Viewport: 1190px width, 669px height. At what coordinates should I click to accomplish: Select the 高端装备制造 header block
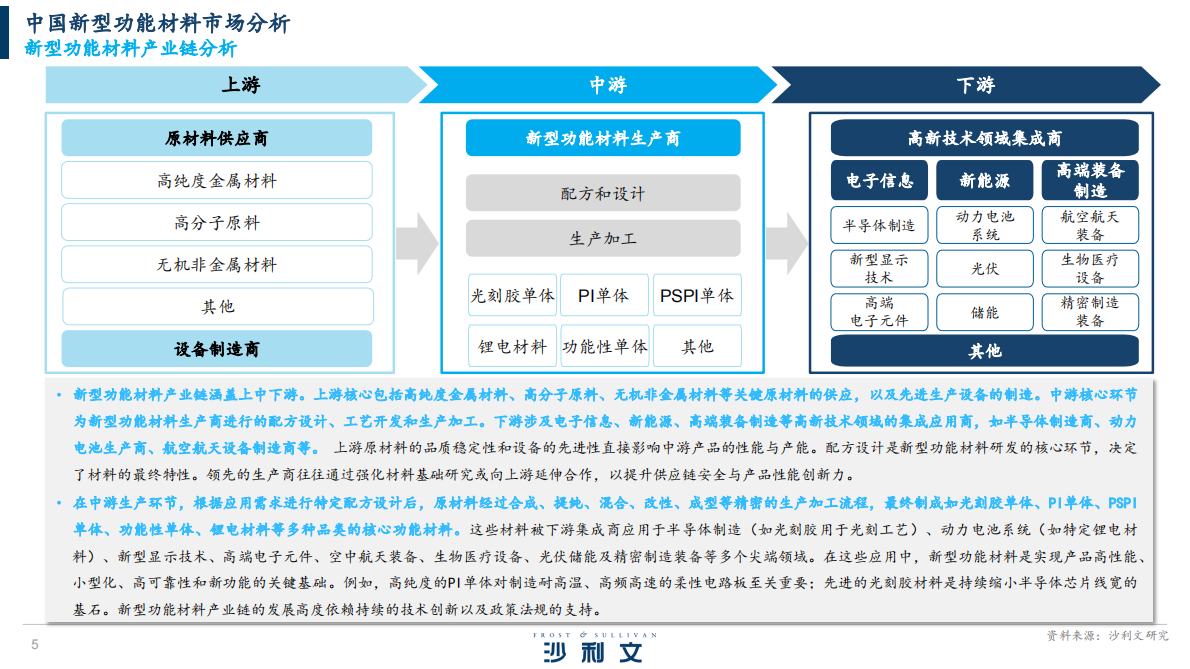(x=1089, y=180)
